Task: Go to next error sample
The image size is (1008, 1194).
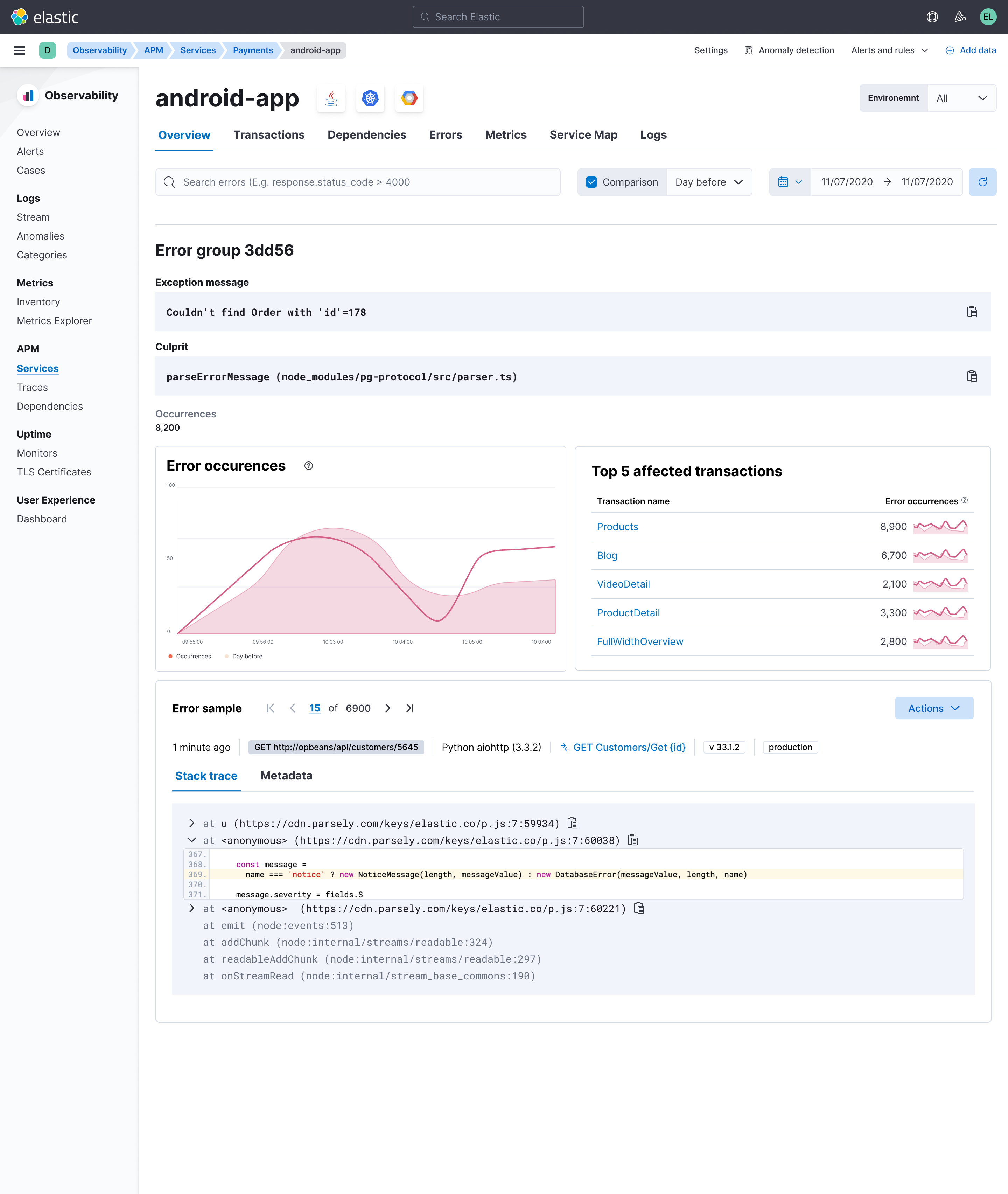Action: 387,708
